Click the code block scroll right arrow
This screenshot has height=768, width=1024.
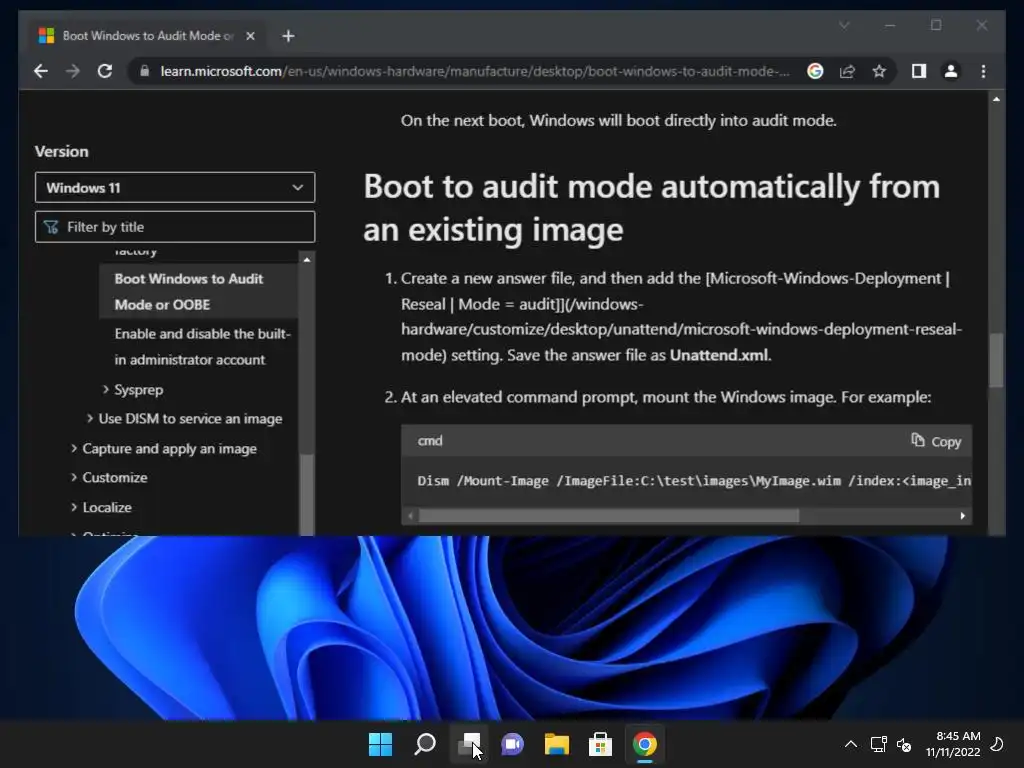[x=963, y=516]
